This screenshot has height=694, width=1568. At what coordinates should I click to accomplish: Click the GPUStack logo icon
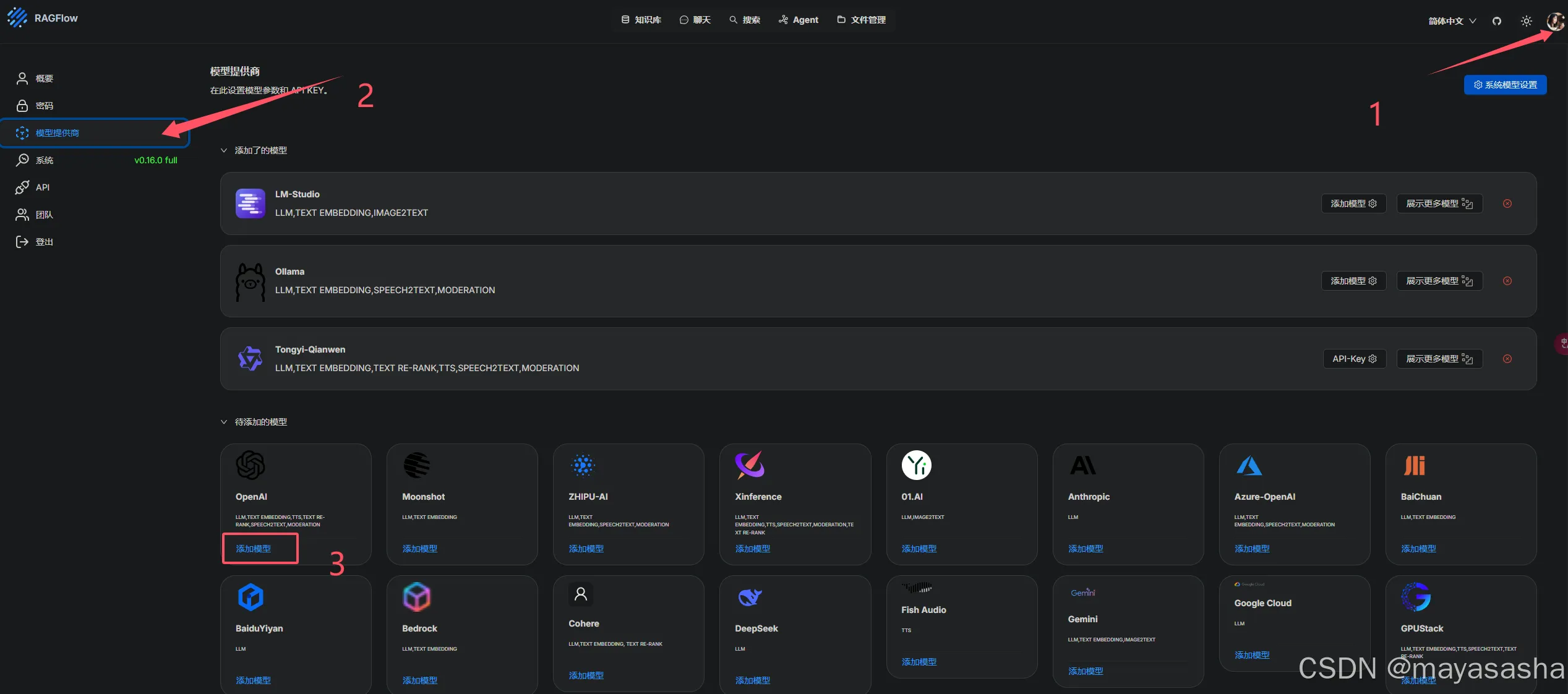tap(1415, 597)
